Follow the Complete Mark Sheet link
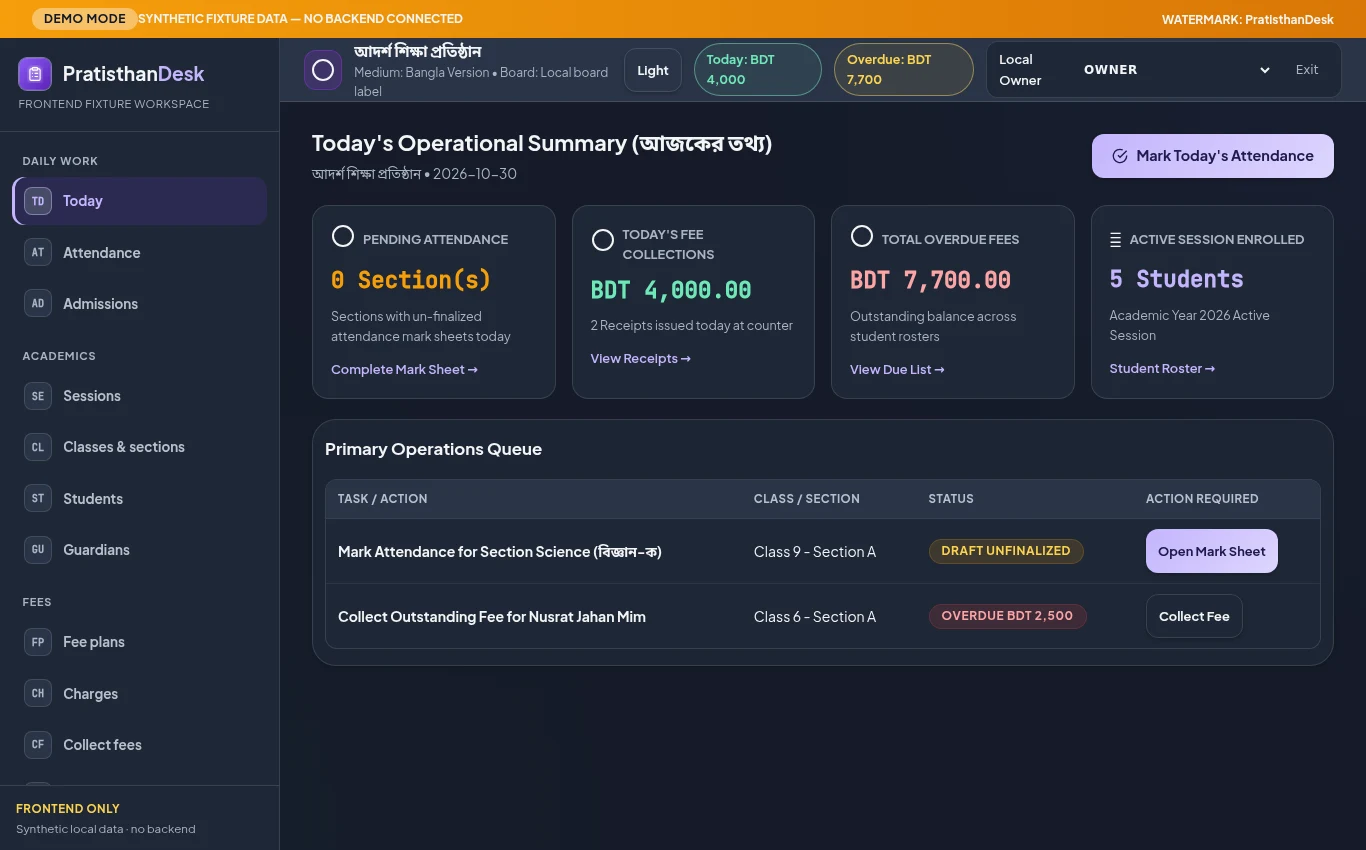The image size is (1366, 850). click(404, 370)
